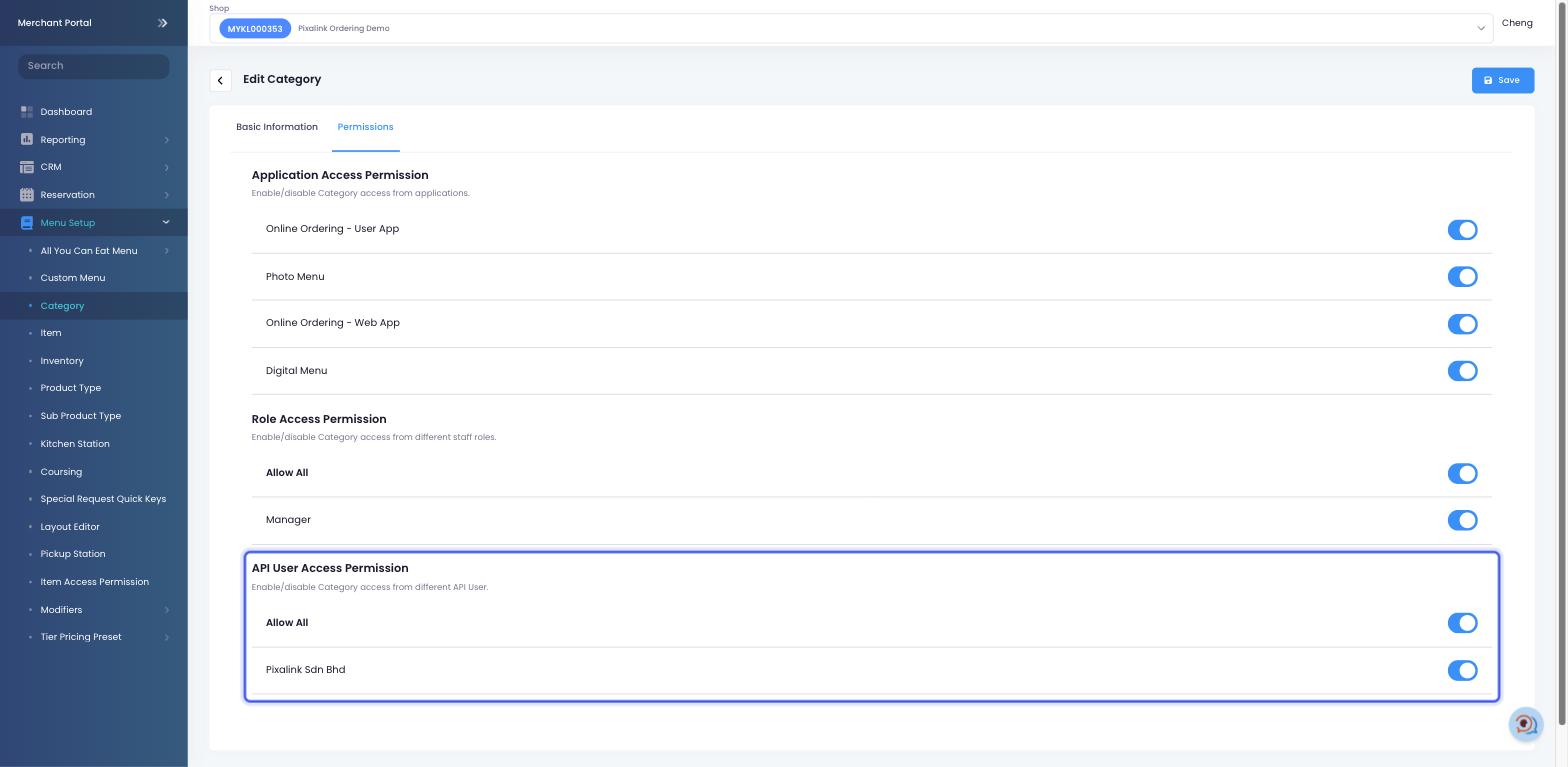Disable Pixalink Sdn Bhd API access
1568x767 pixels.
1462,671
